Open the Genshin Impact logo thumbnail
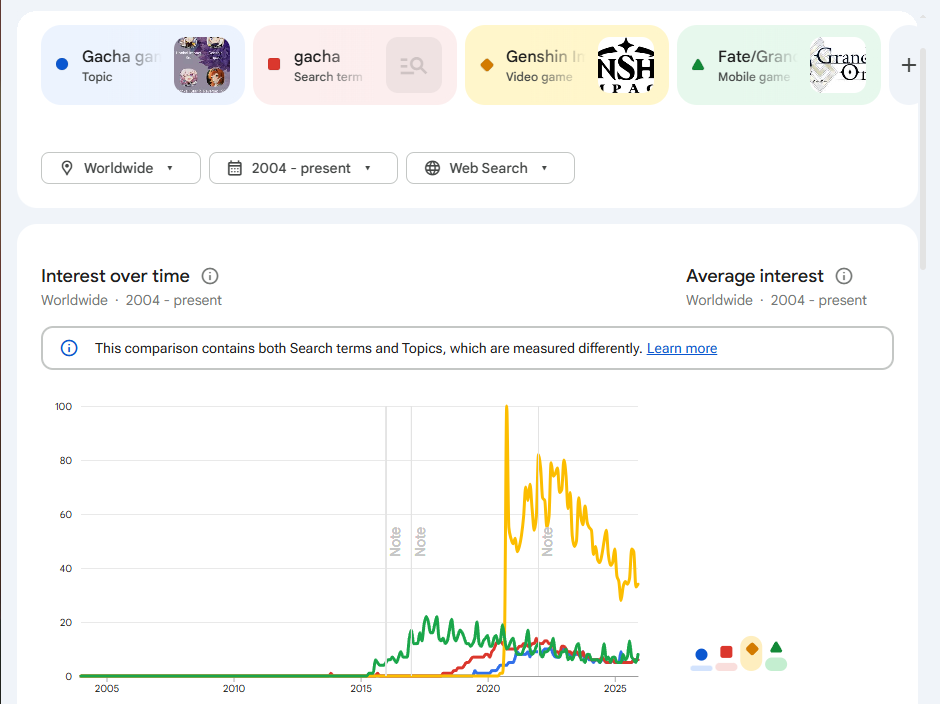 [626, 65]
